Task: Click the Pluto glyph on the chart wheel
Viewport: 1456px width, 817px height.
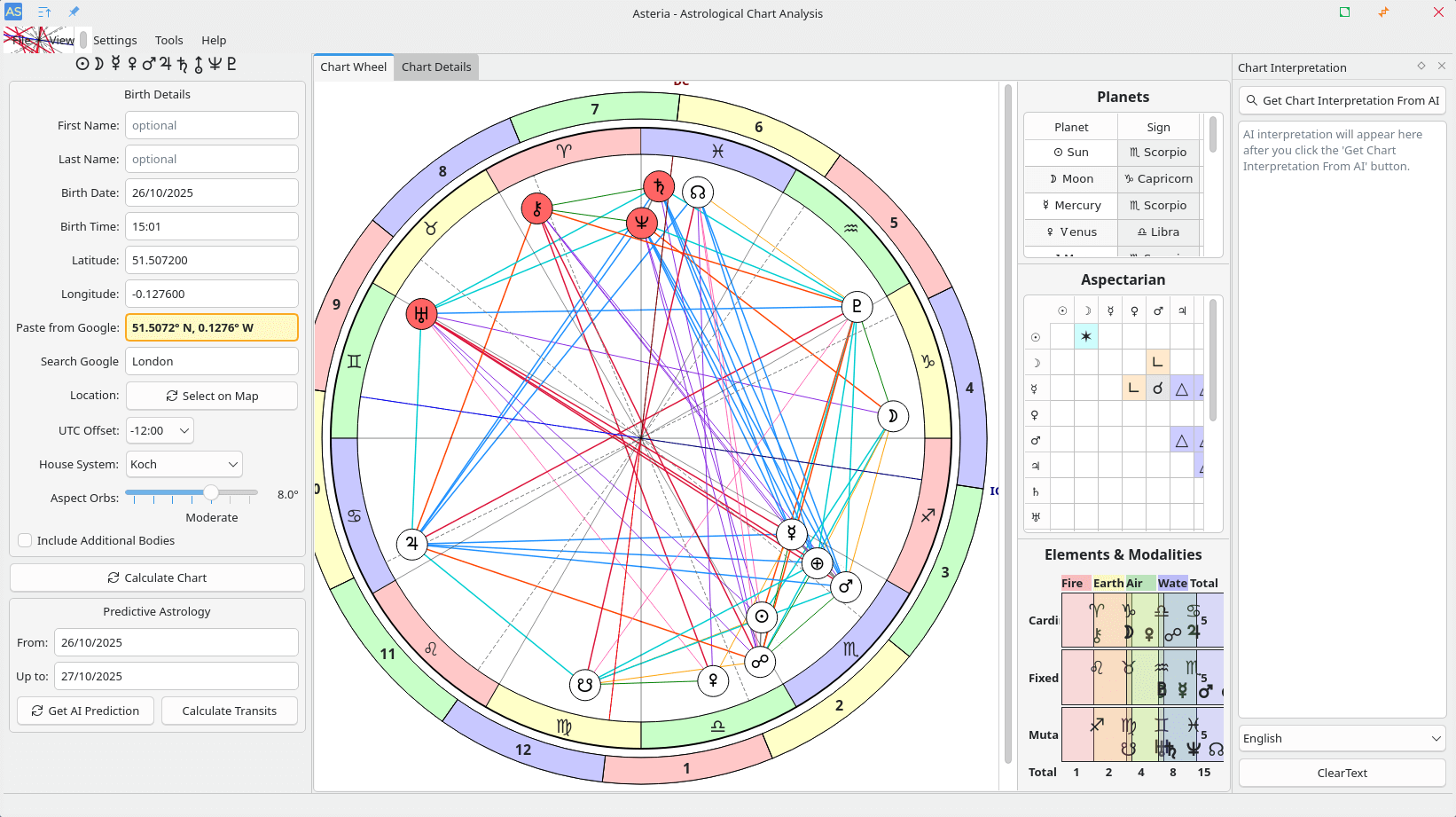Action: point(857,307)
